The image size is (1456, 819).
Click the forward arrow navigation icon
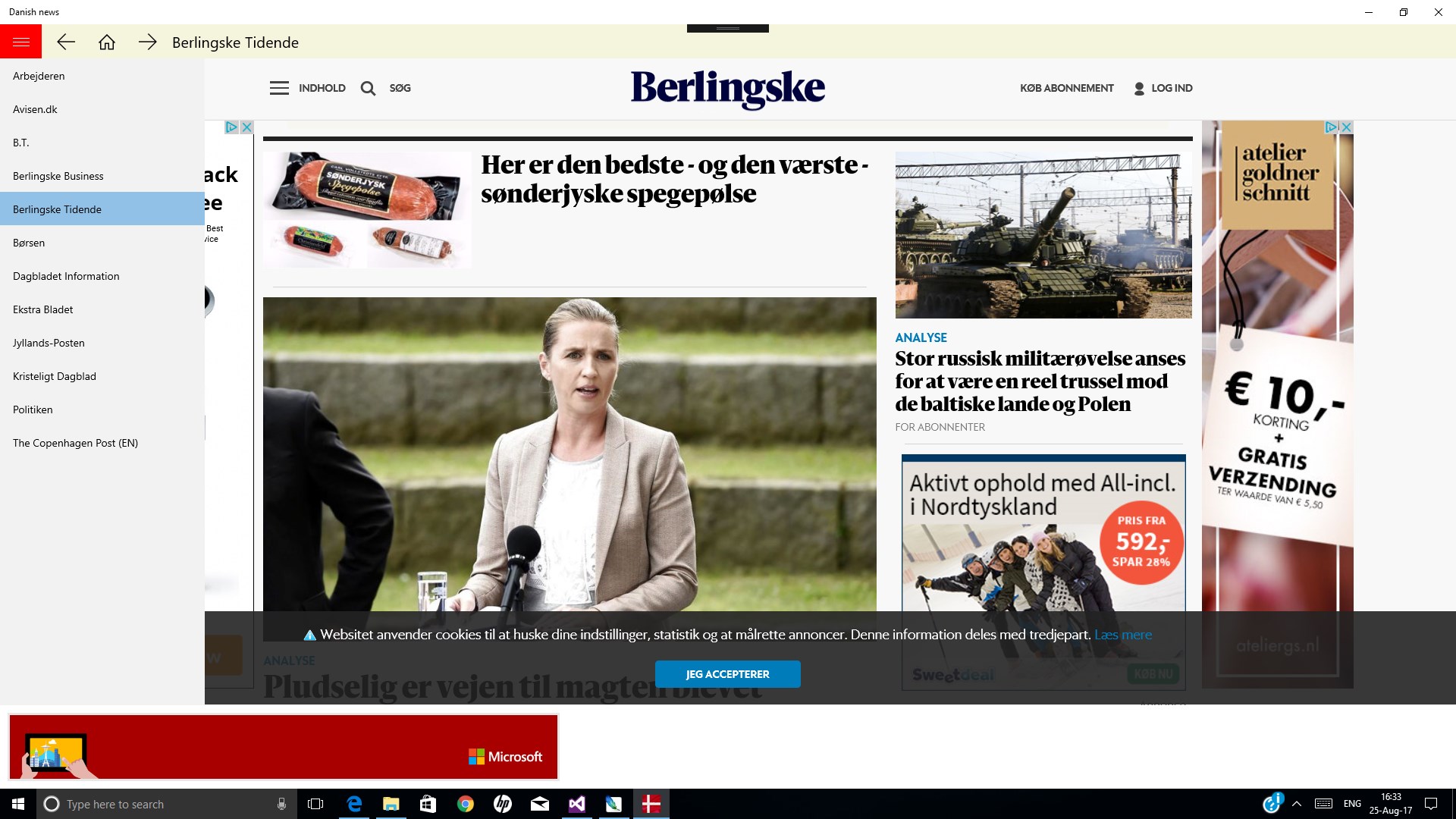click(x=148, y=42)
